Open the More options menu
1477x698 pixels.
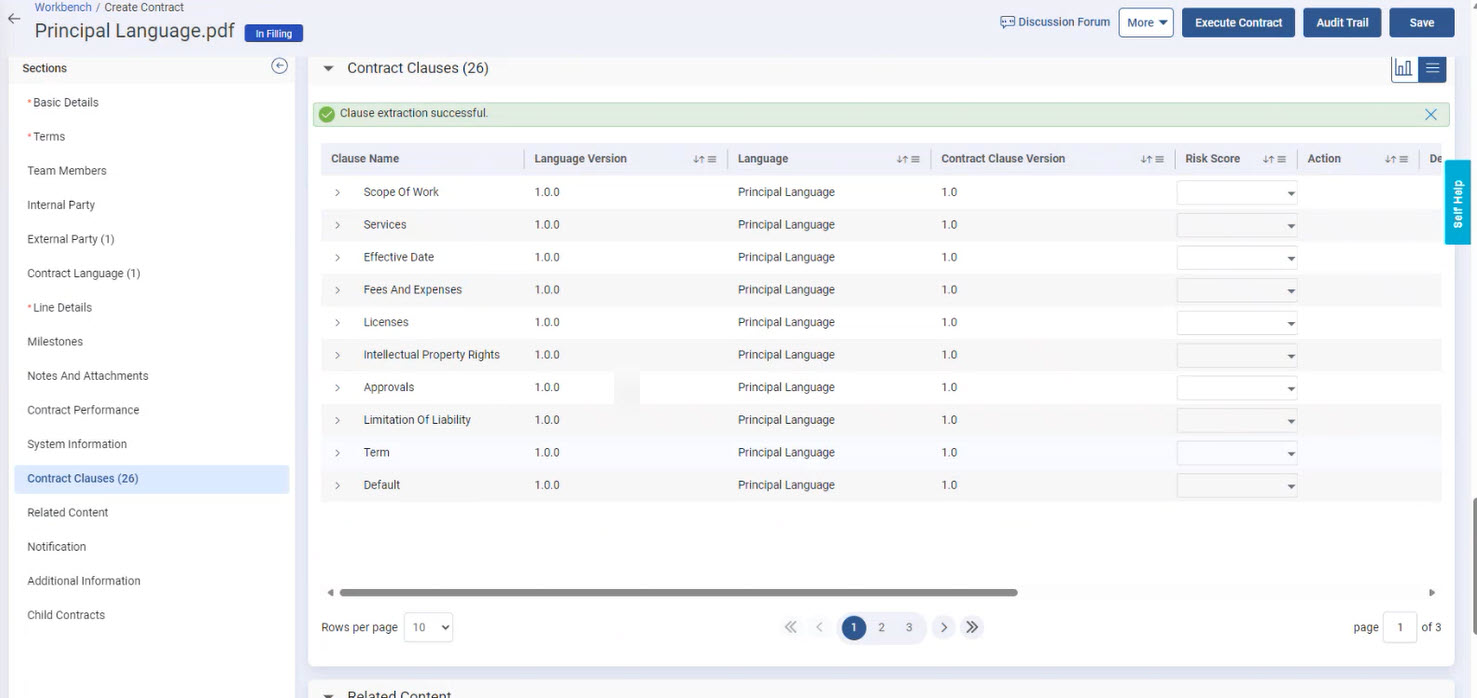pos(1145,23)
